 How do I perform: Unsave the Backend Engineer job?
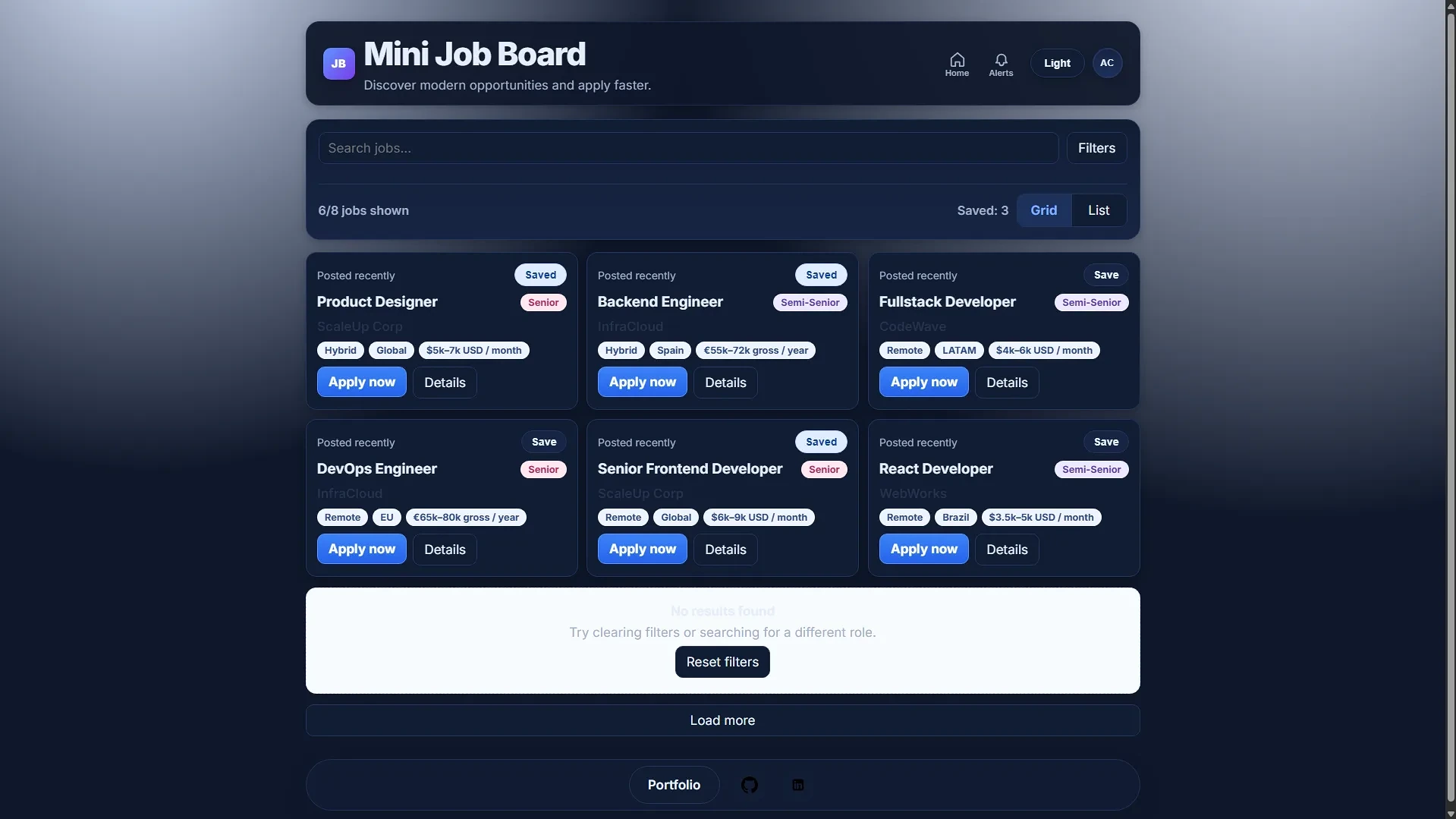821,275
